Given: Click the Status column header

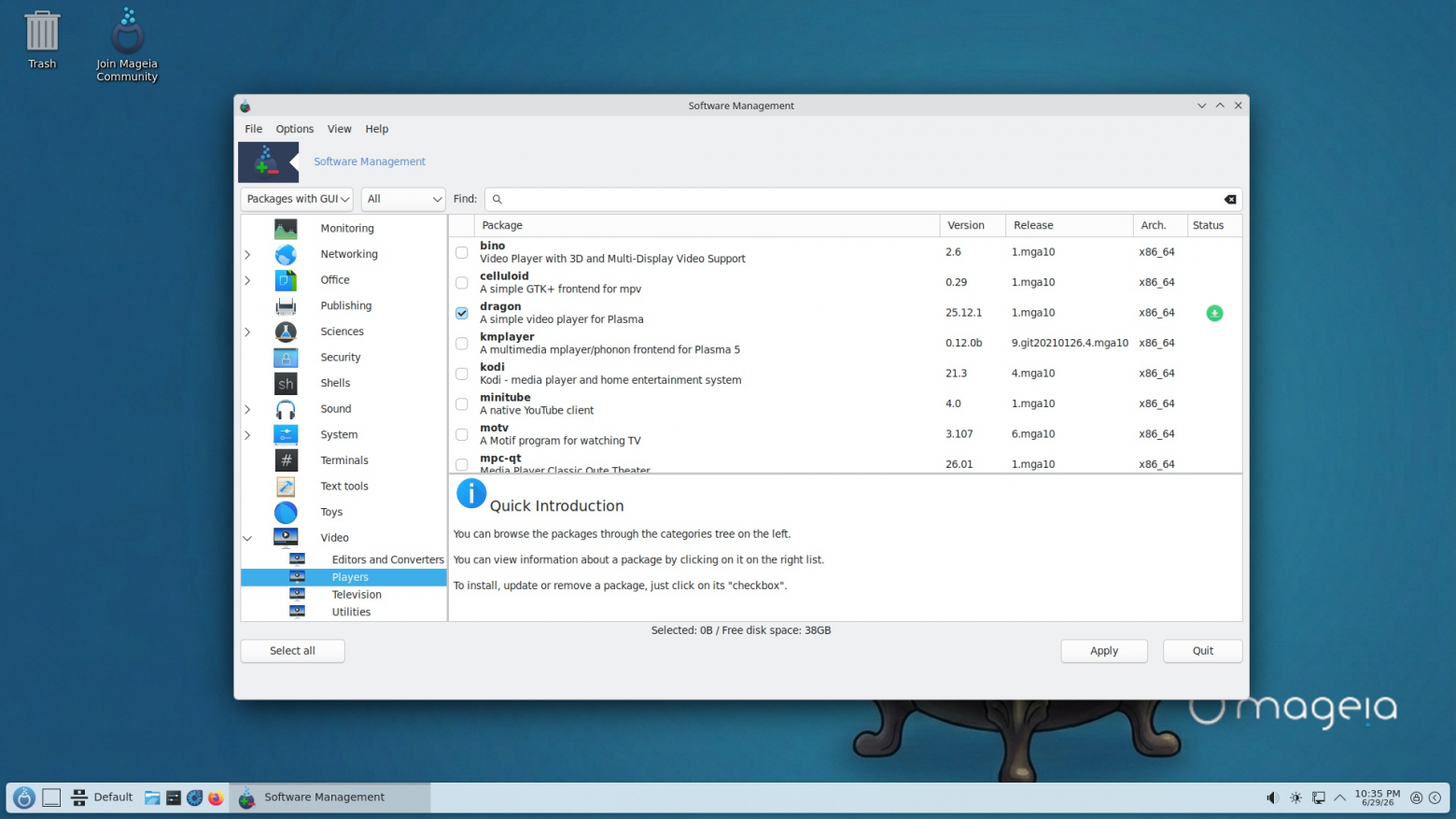Looking at the screenshot, I should (x=1214, y=225).
